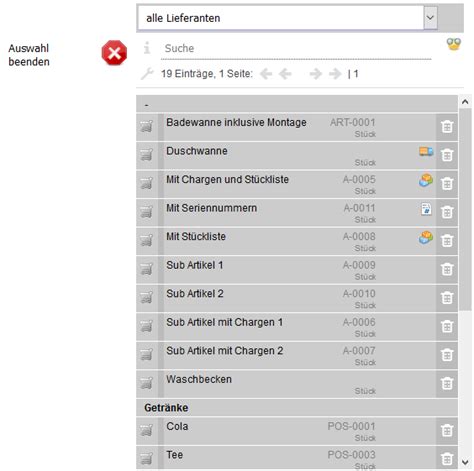Add Mit Stückliste to cart
The image size is (474, 471).
point(146,241)
